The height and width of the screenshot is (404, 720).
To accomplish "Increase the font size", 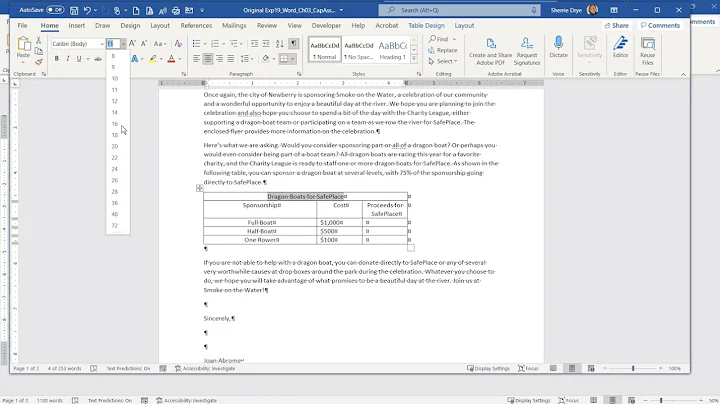I will click(x=132, y=44).
